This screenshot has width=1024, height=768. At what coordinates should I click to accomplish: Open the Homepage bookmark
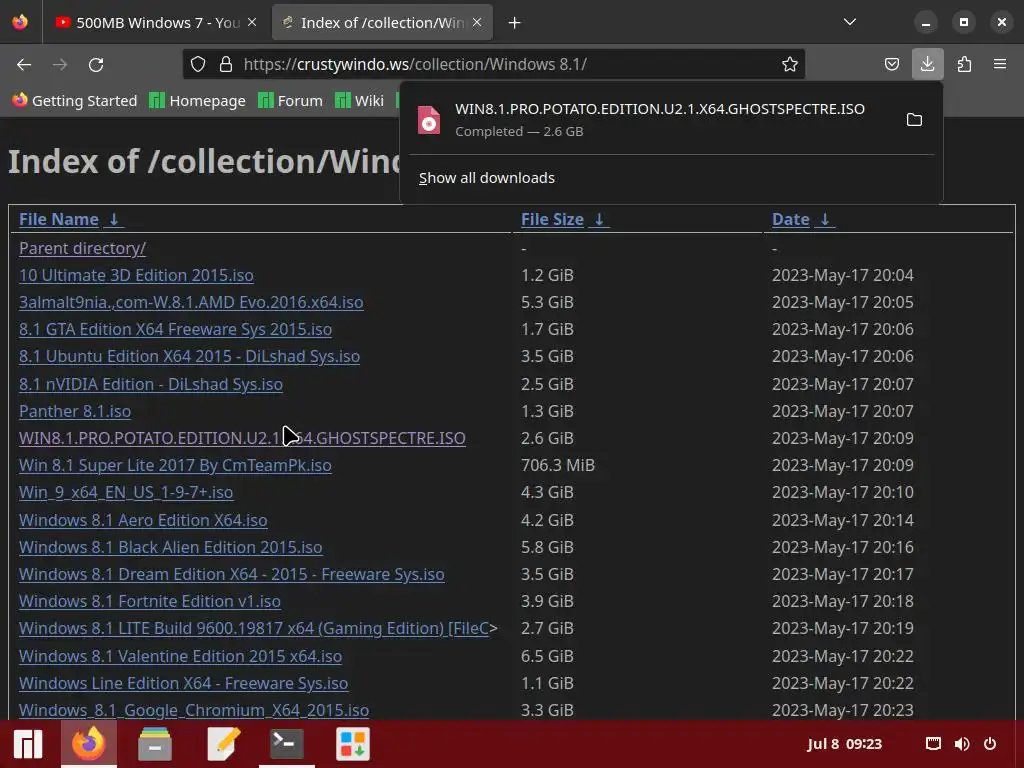click(x=197, y=101)
